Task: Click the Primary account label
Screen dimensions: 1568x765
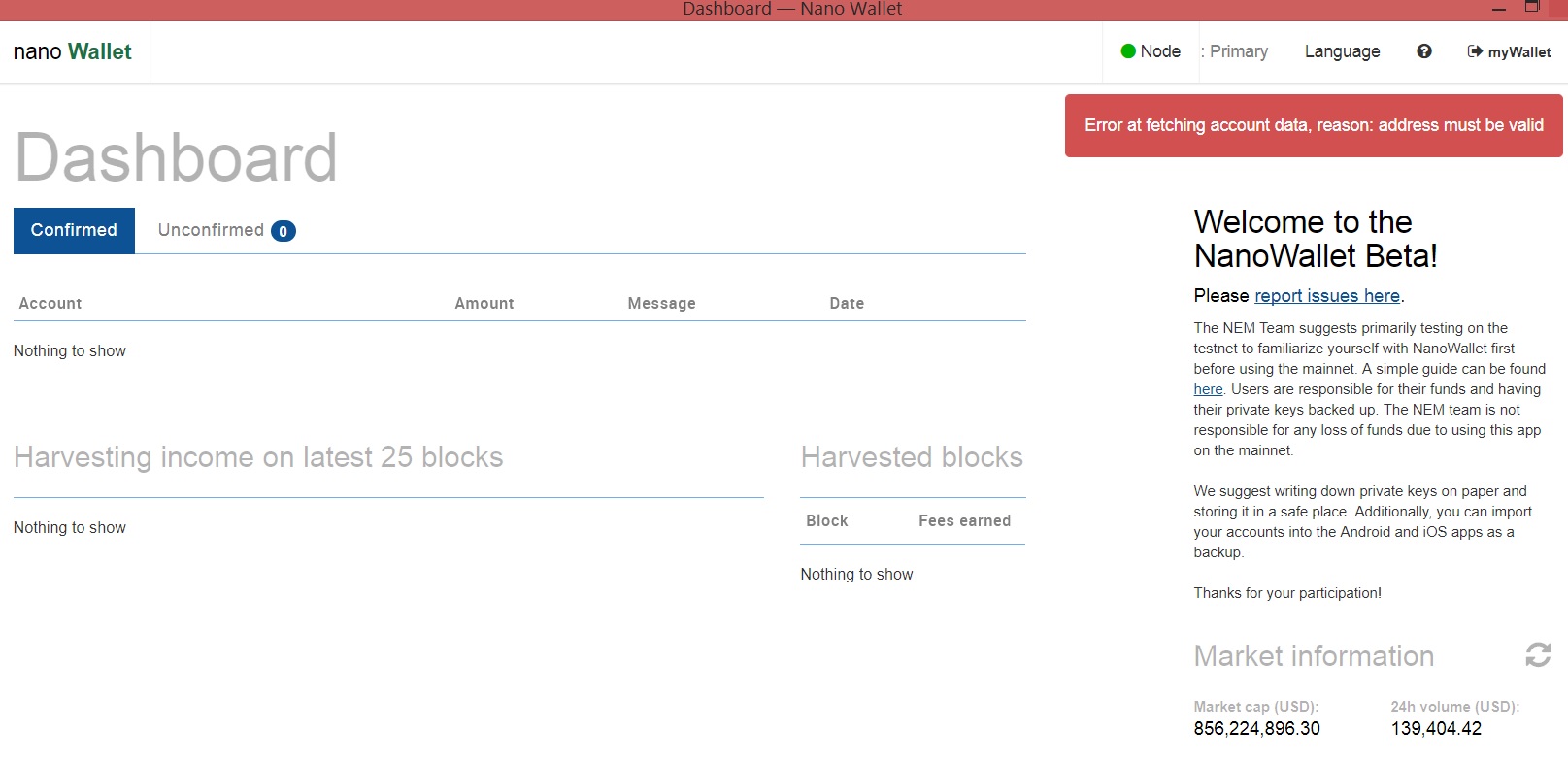Action: [x=1238, y=51]
